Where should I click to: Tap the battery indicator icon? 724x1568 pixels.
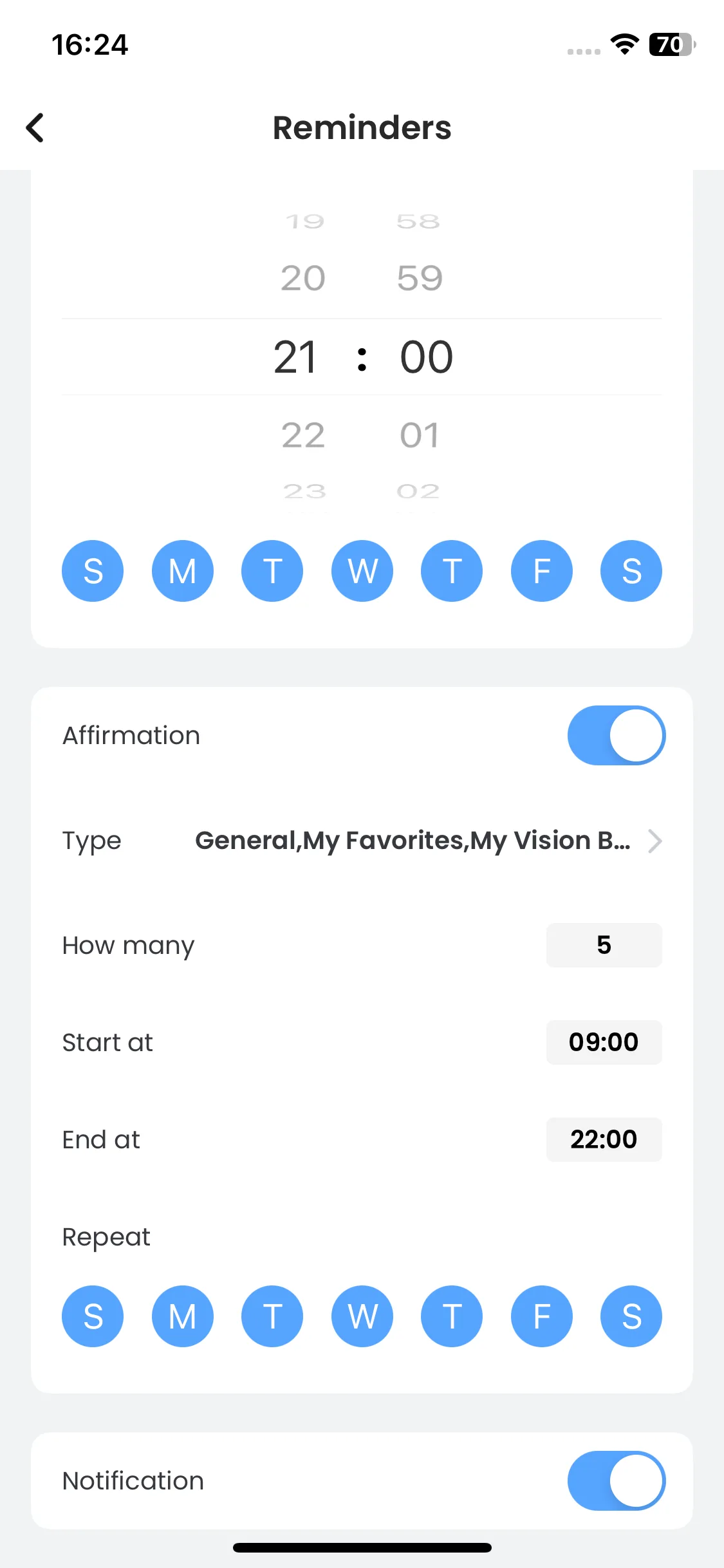pyautogui.click(x=671, y=44)
